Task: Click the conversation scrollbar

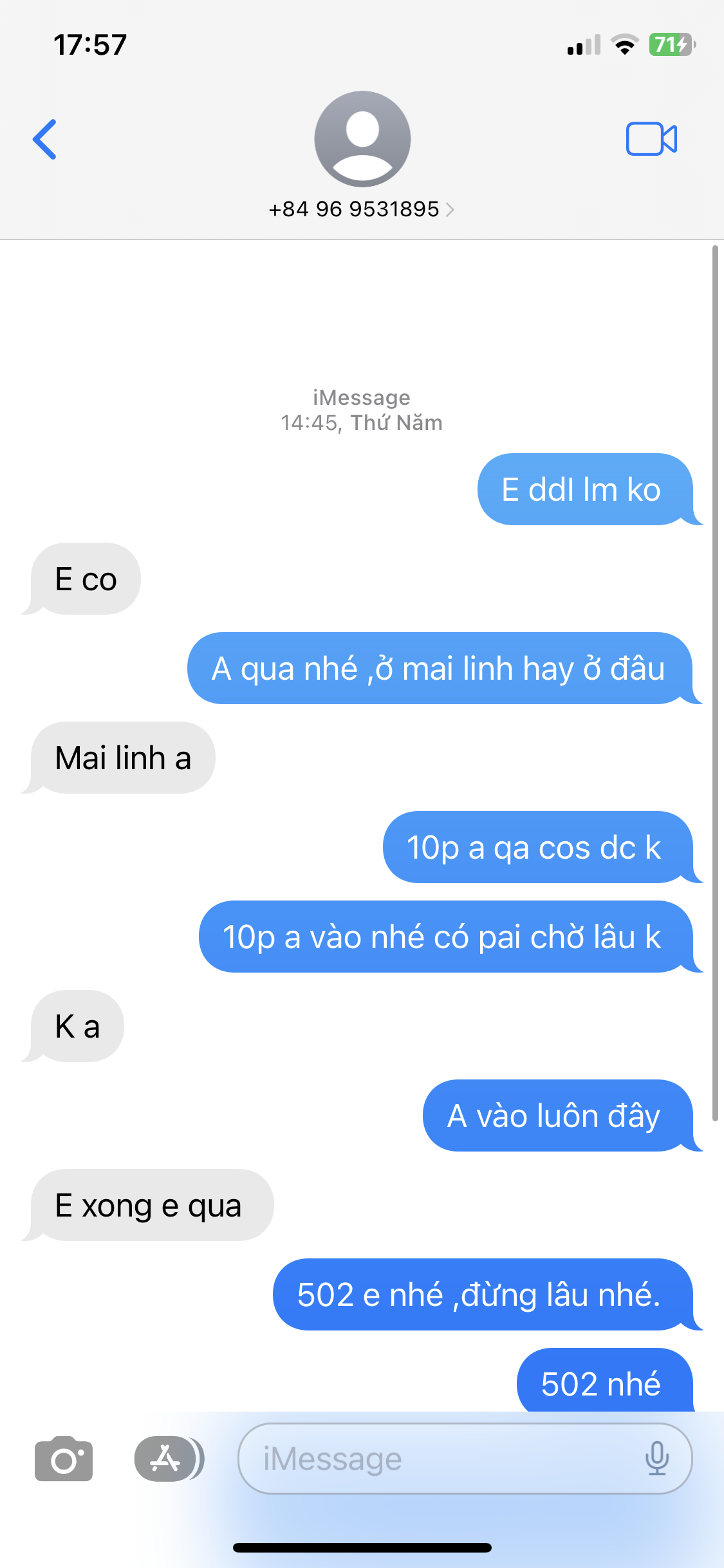Action: click(x=715, y=683)
